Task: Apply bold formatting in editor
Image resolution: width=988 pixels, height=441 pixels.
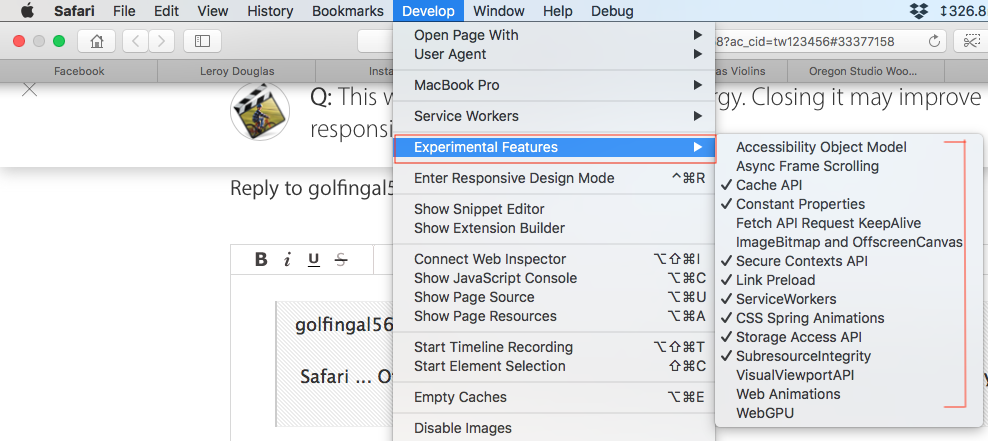Action: pyautogui.click(x=261, y=260)
